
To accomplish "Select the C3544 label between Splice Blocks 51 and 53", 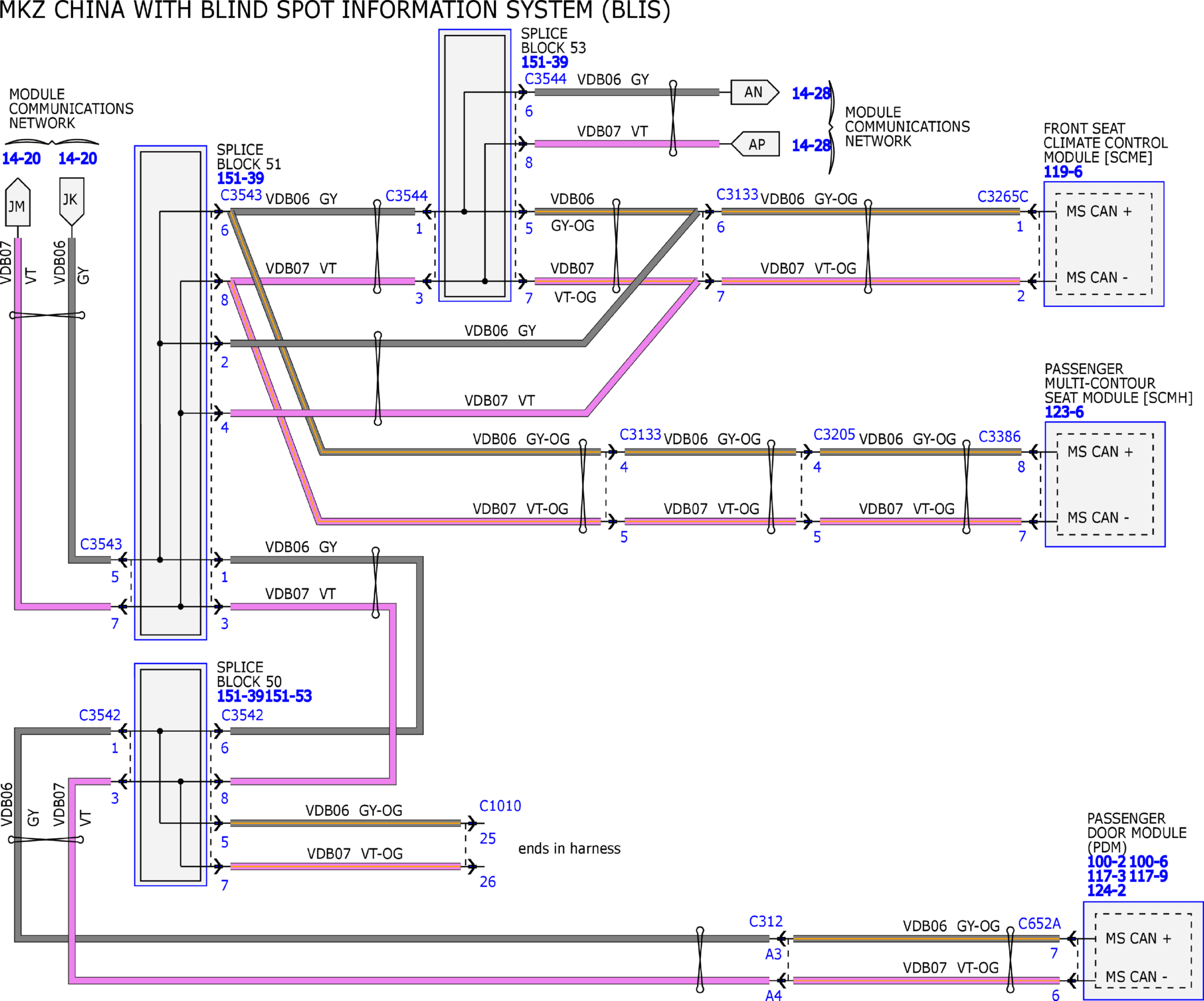I will [406, 196].
